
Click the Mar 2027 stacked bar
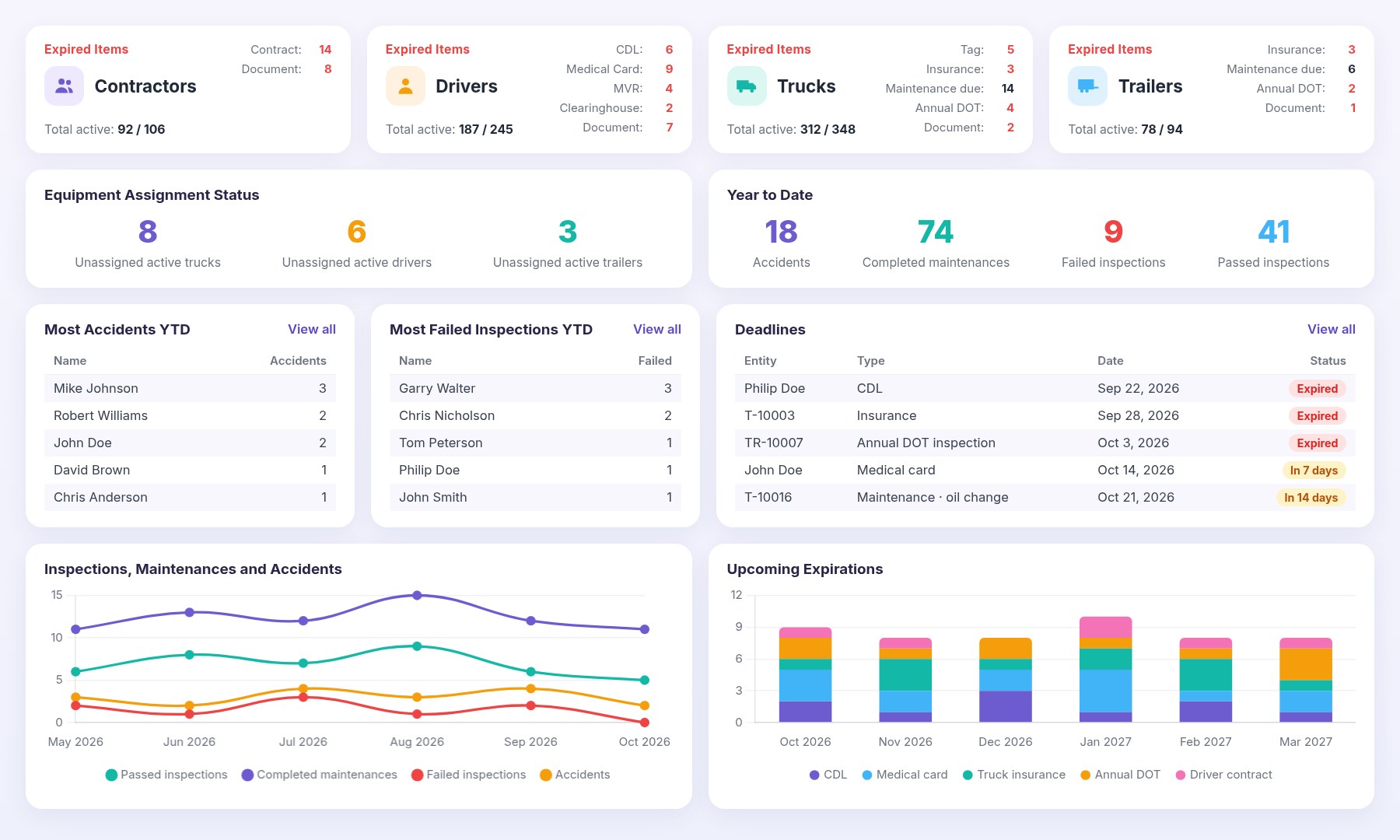(1306, 681)
